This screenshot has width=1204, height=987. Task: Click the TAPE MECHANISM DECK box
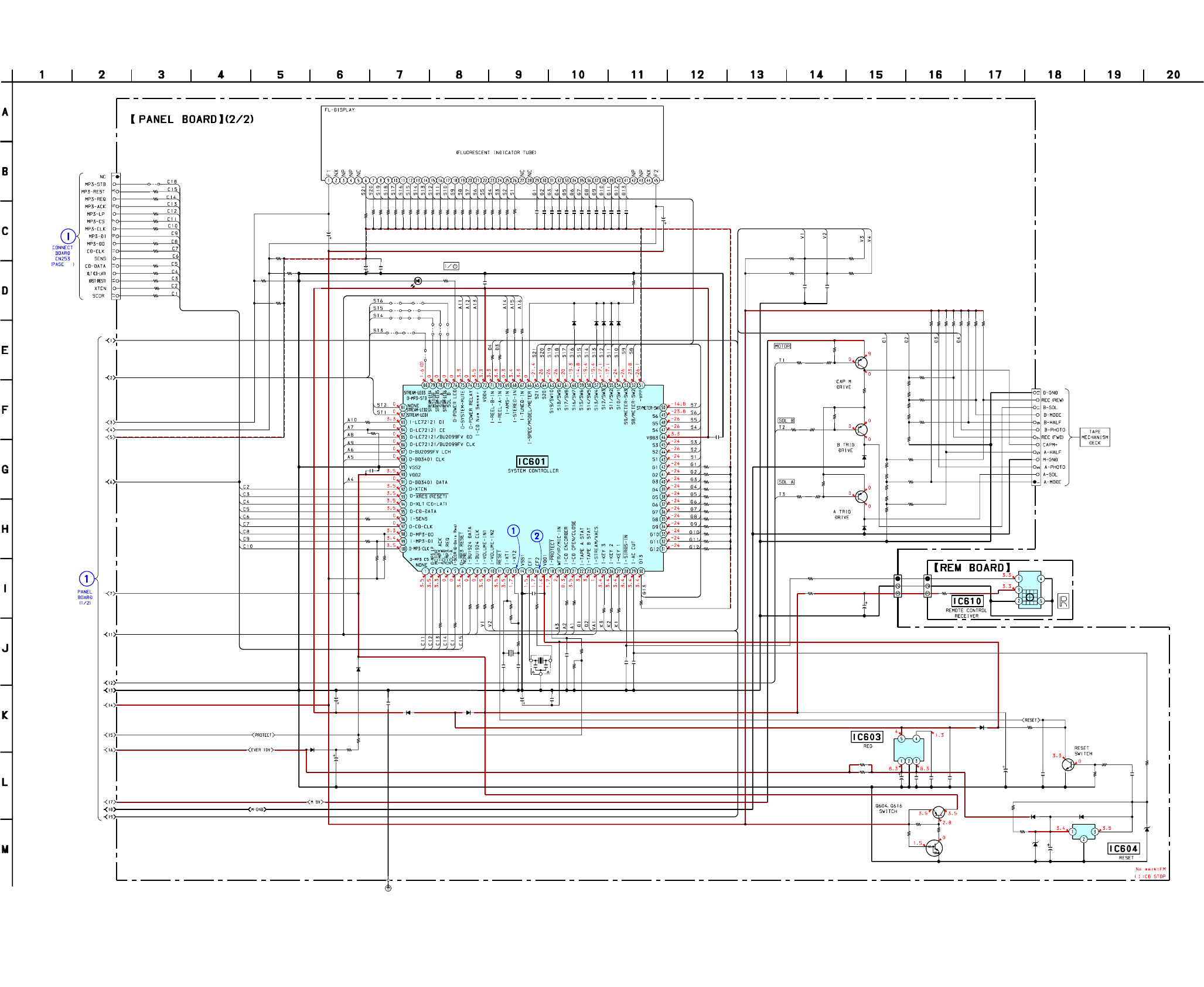tap(1094, 437)
